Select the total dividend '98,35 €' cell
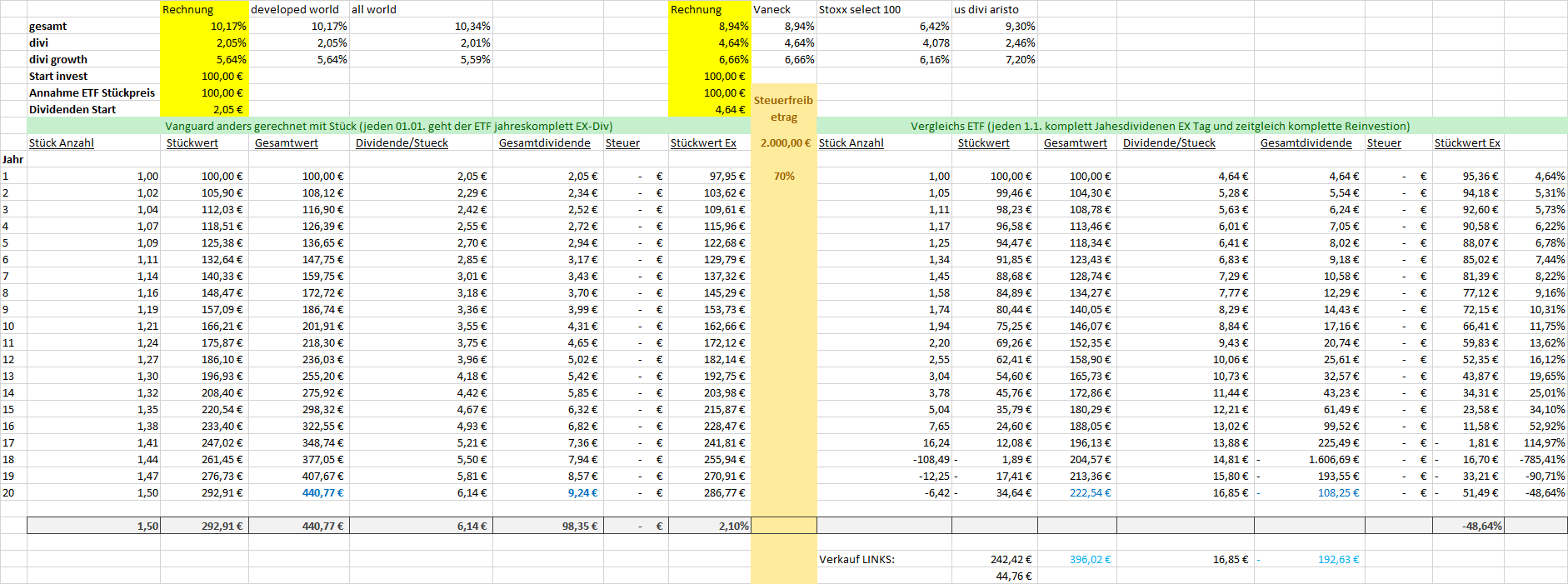Image resolution: width=1568 pixels, height=584 pixels. tap(548, 526)
